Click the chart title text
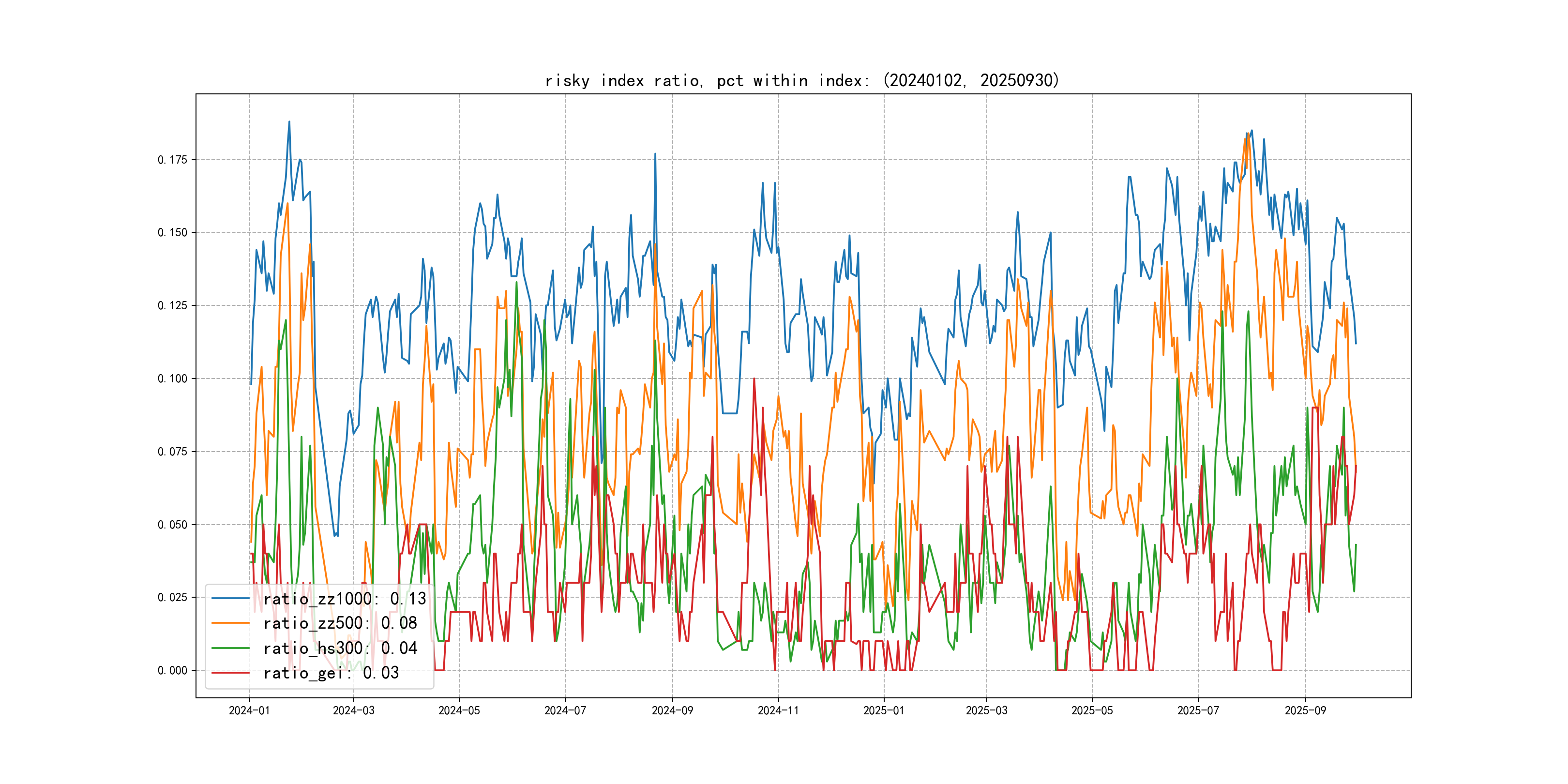The image size is (1568, 784). 801,81
